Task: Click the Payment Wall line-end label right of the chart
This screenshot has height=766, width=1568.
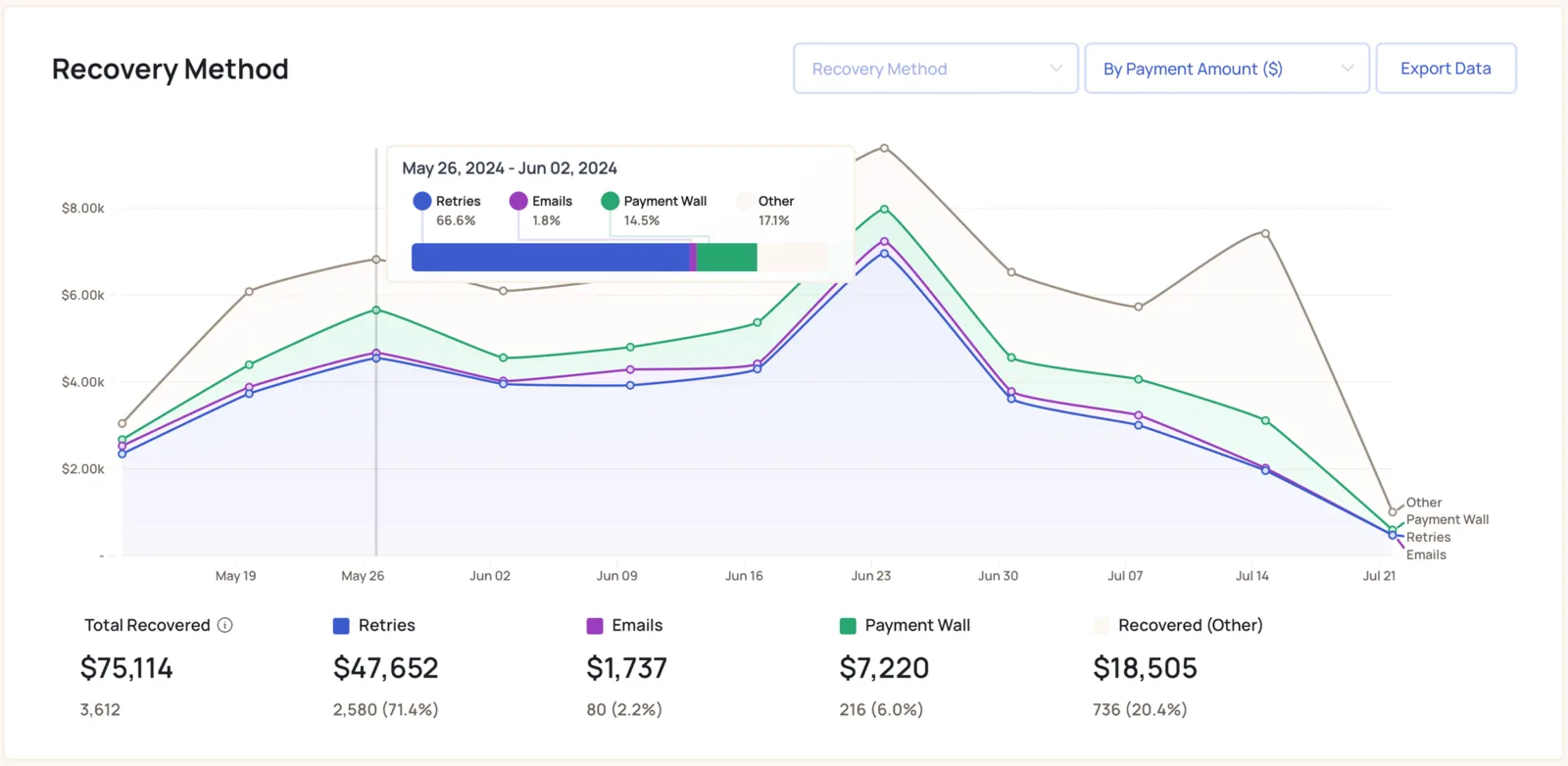Action: click(x=1447, y=520)
